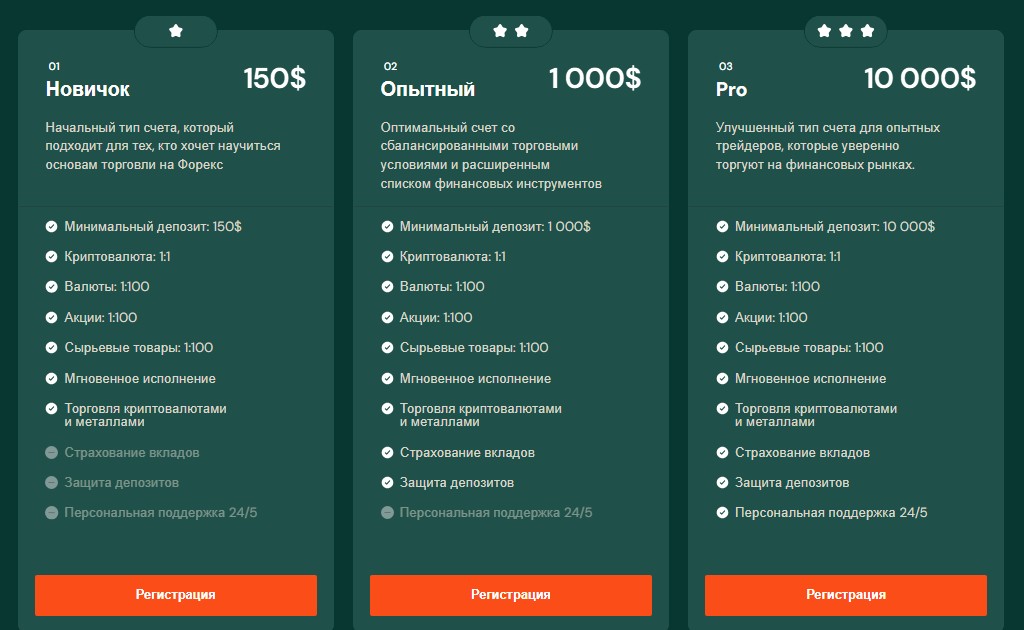Click the greyed minus icon beside Защита депозитов in Новичок

click(52, 482)
